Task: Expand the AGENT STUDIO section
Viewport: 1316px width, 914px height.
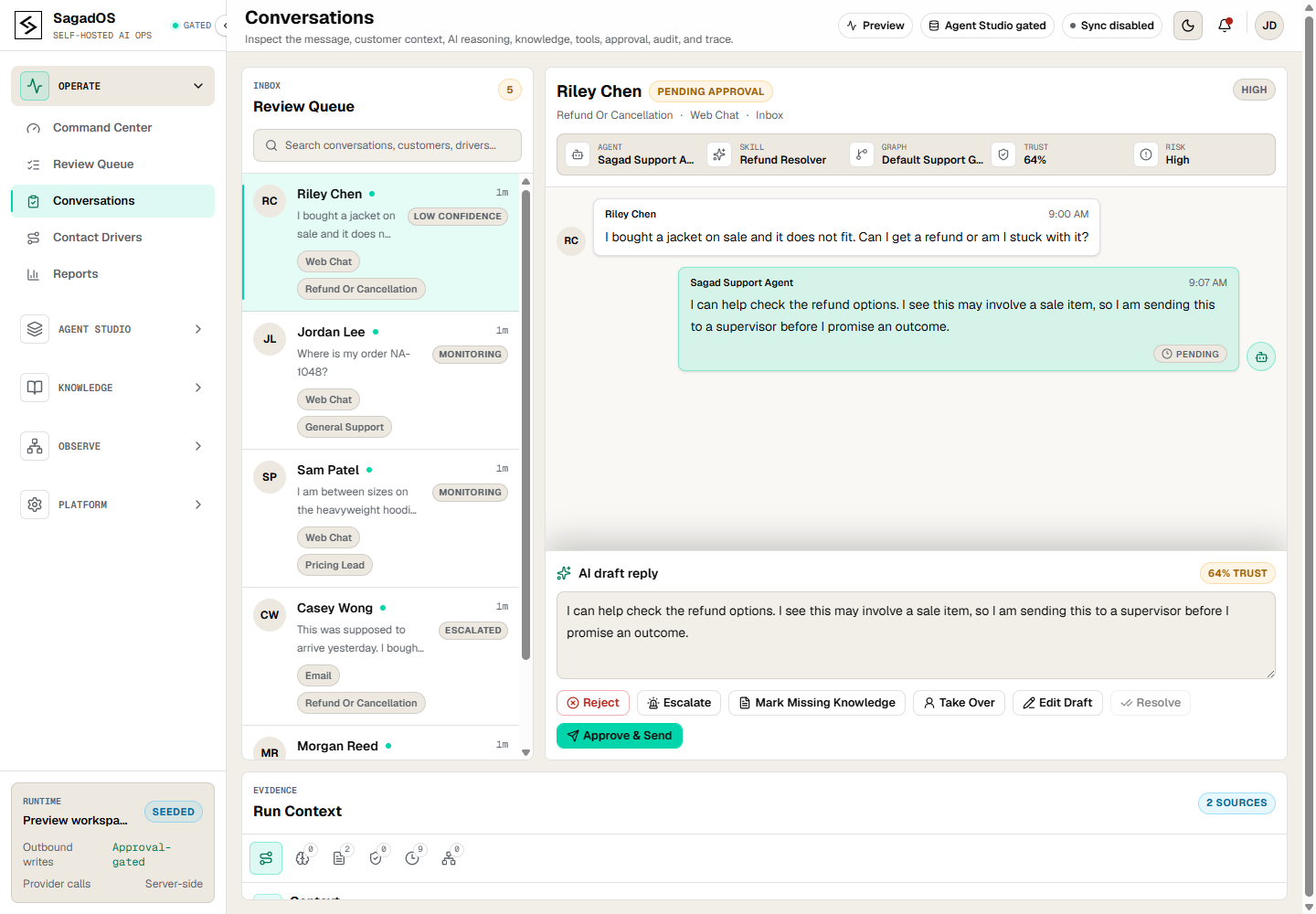Action: (112, 329)
